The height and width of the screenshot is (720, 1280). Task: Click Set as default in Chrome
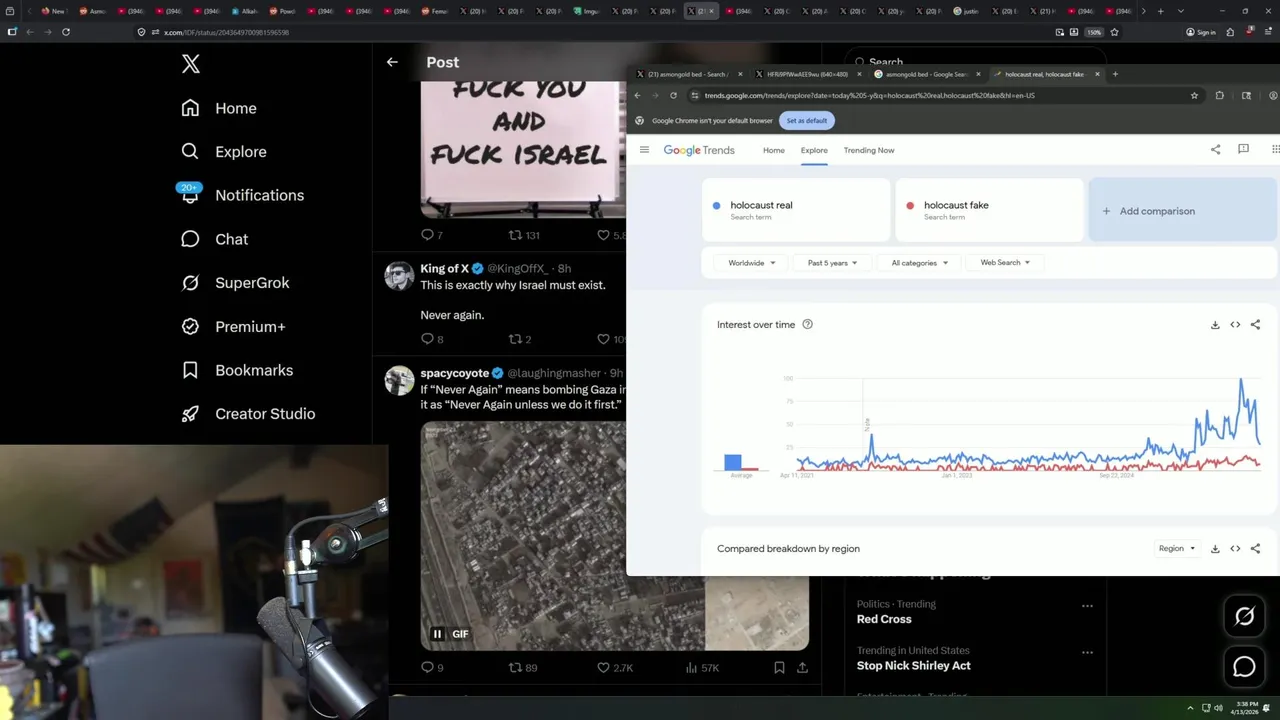tap(807, 120)
